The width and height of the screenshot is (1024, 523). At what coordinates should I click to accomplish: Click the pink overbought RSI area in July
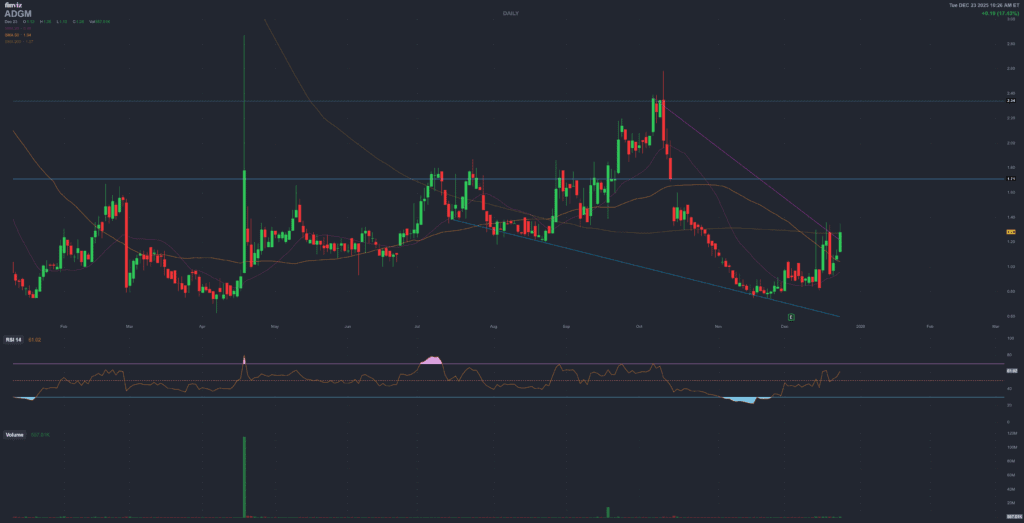point(434,359)
